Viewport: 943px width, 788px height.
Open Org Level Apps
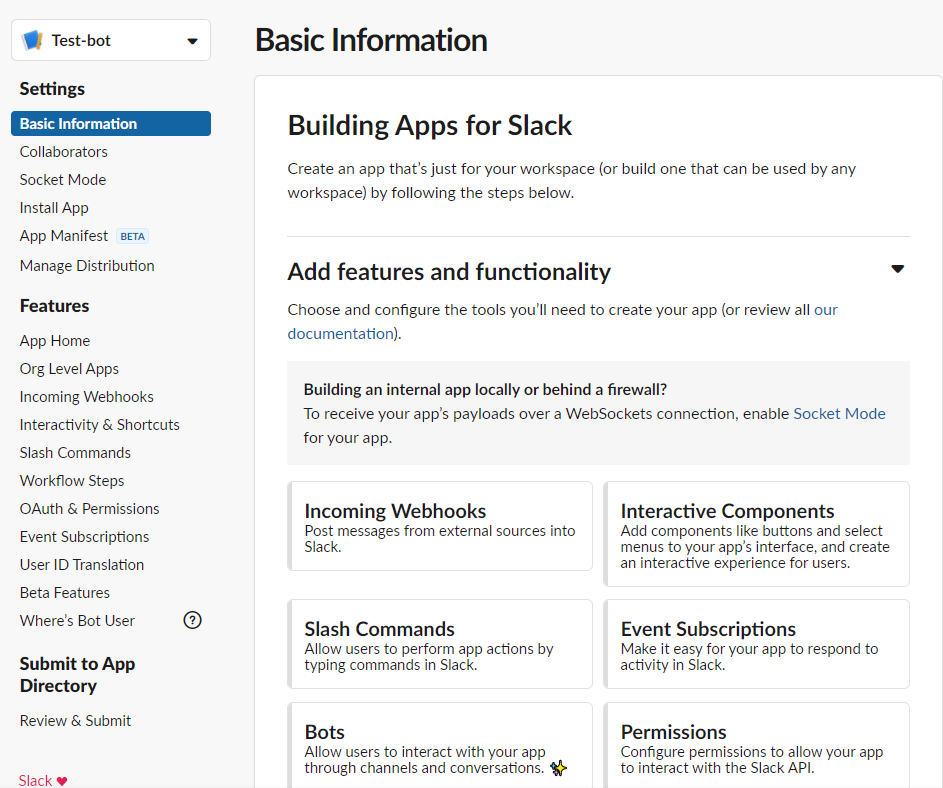(69, 369)
